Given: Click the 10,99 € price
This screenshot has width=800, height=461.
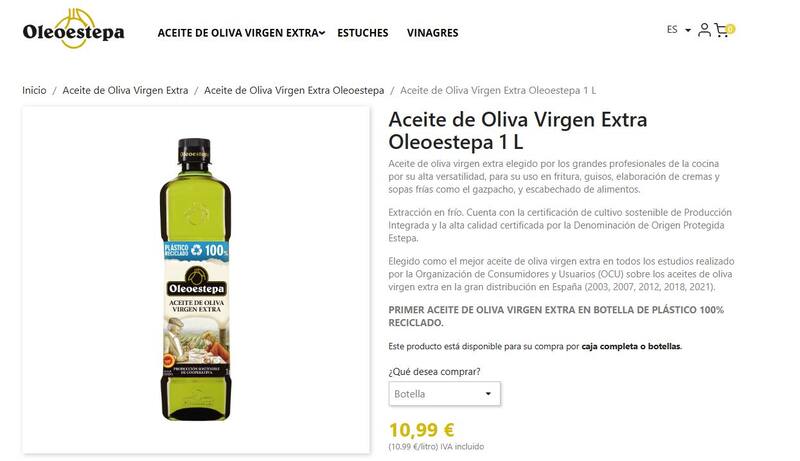Looking at the screenshot, I should pos(421,430).
